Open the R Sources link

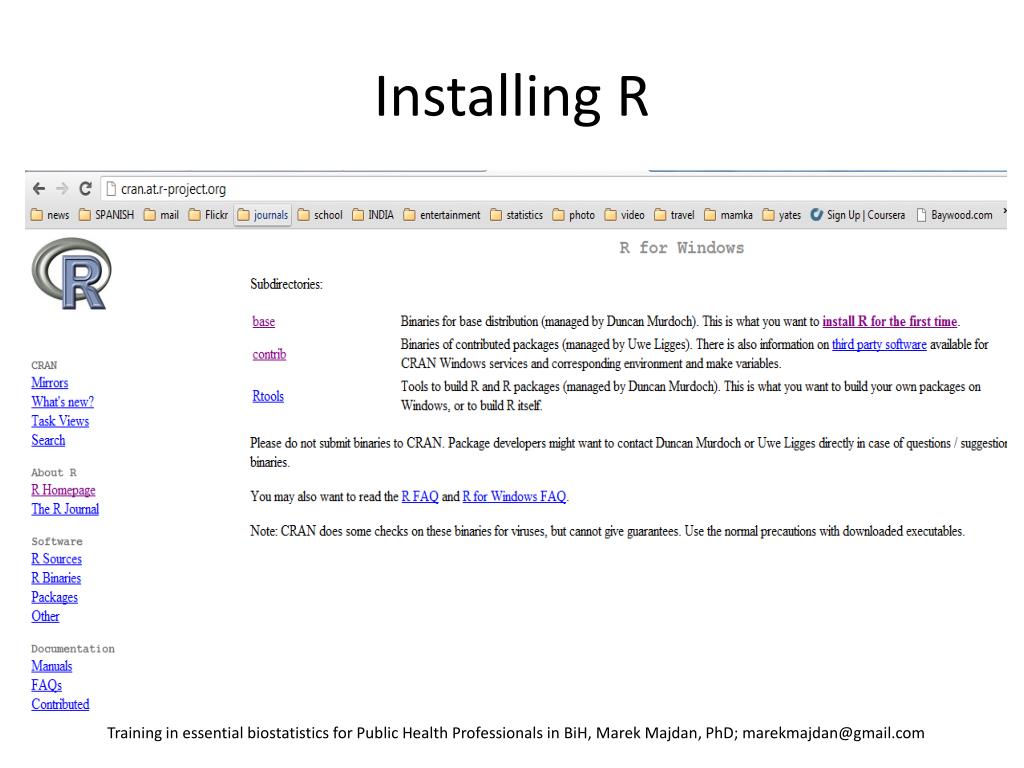coord(57,559)
